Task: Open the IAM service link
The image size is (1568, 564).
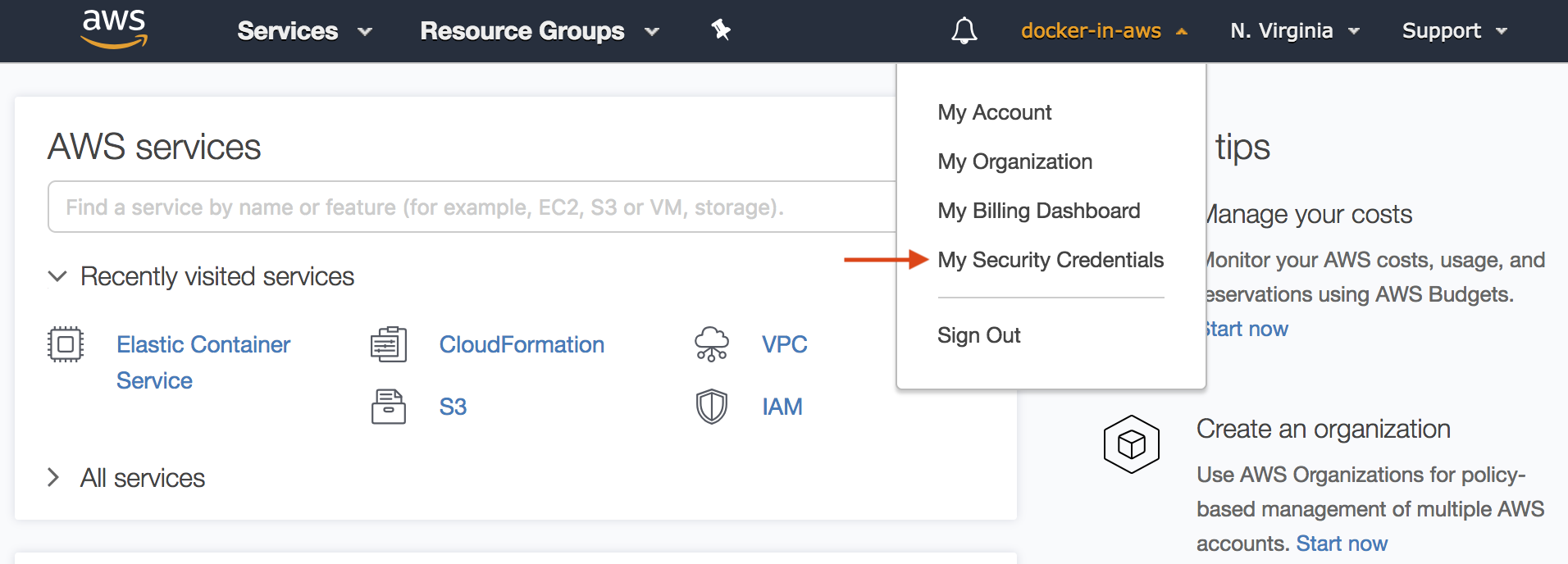Action: pyautogui.click(x=782, y=407)
